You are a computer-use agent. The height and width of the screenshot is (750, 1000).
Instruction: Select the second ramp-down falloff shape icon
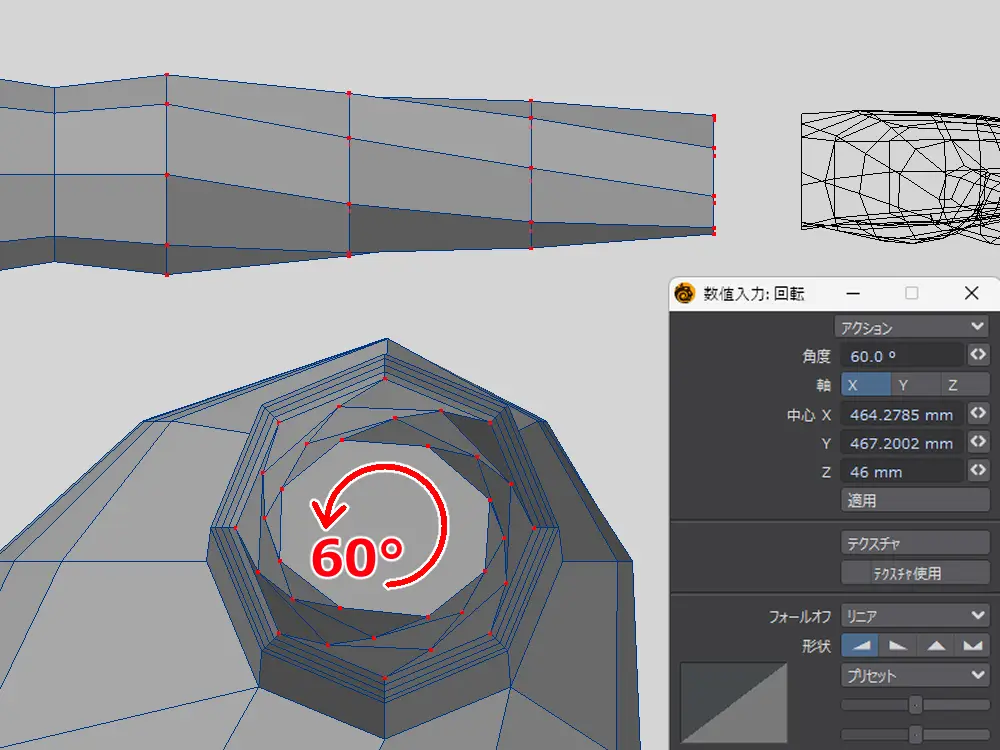coord(897,646)
